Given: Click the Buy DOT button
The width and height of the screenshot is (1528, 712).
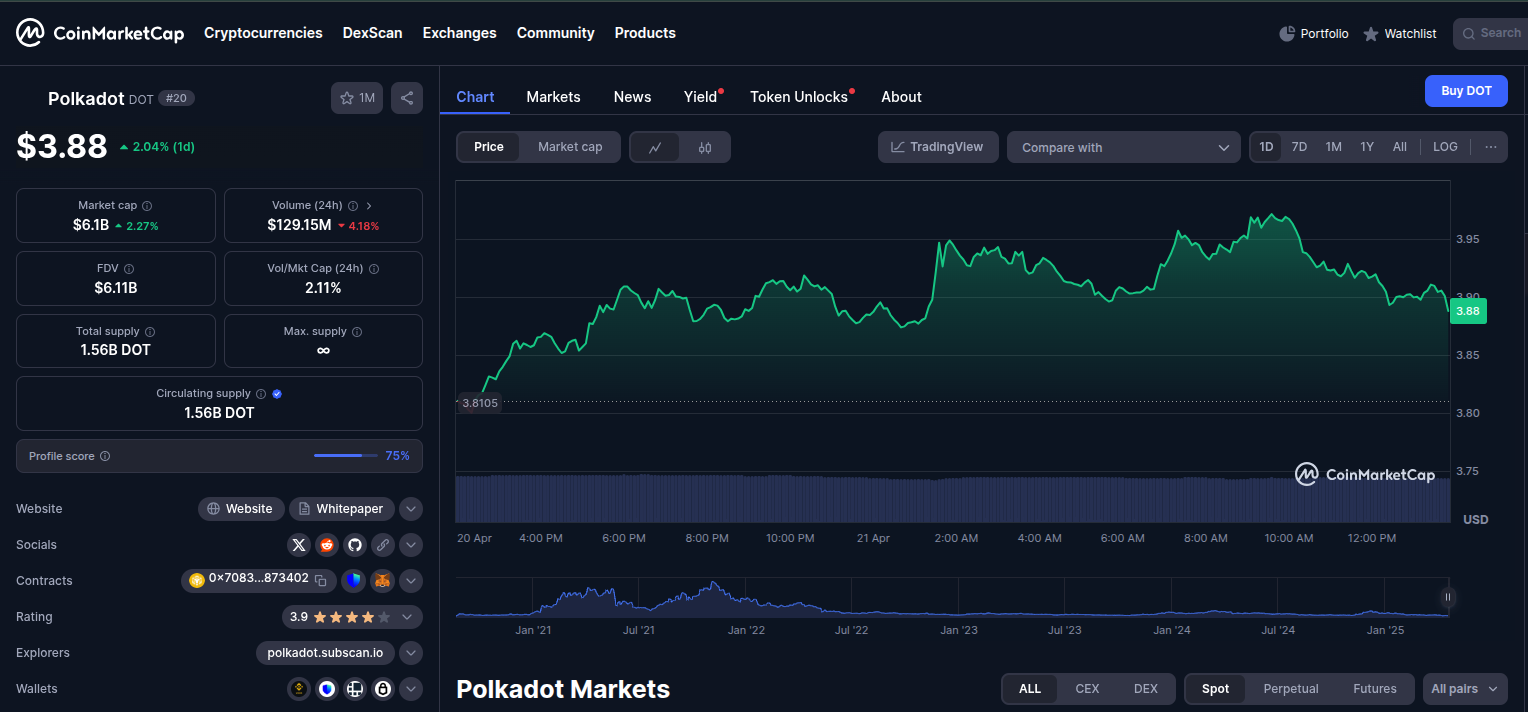Looking at the screenshot, I should 1466,91.
